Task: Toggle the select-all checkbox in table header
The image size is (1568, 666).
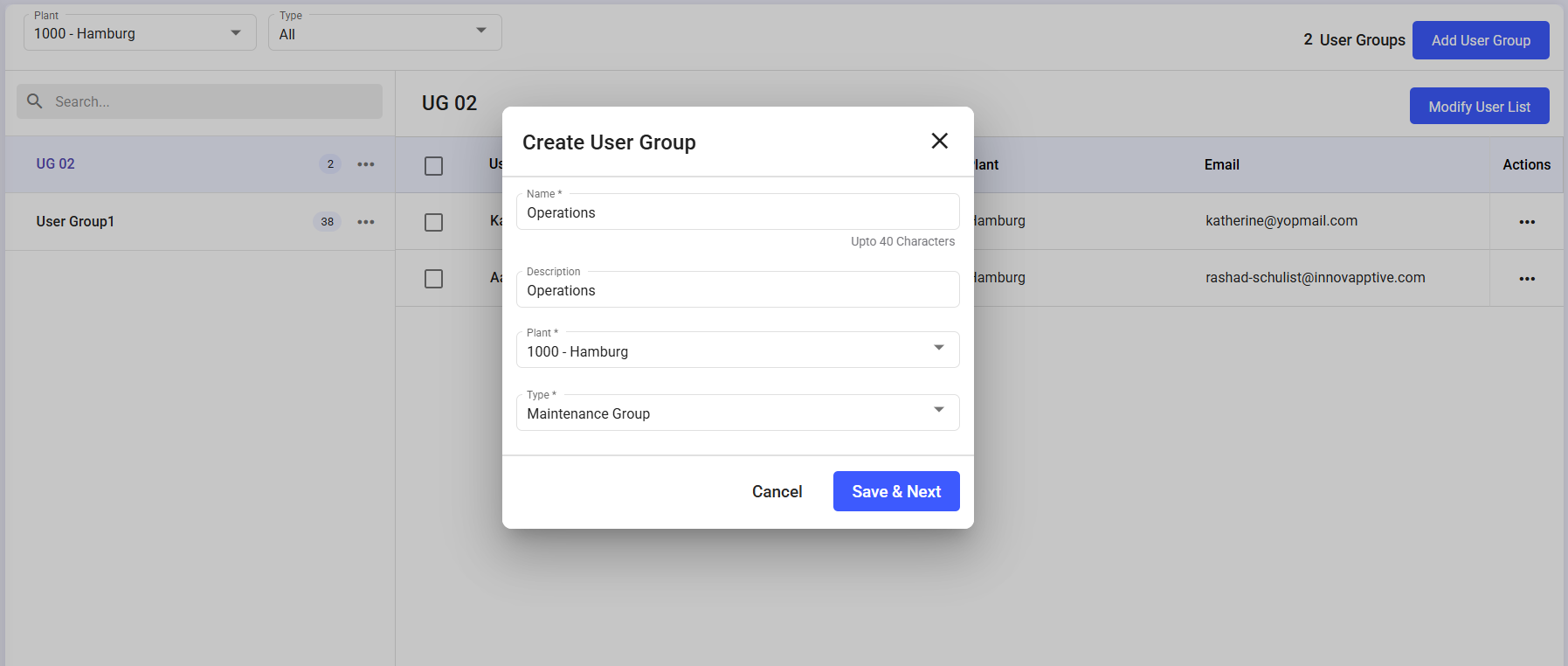Action: click(433, 166)
